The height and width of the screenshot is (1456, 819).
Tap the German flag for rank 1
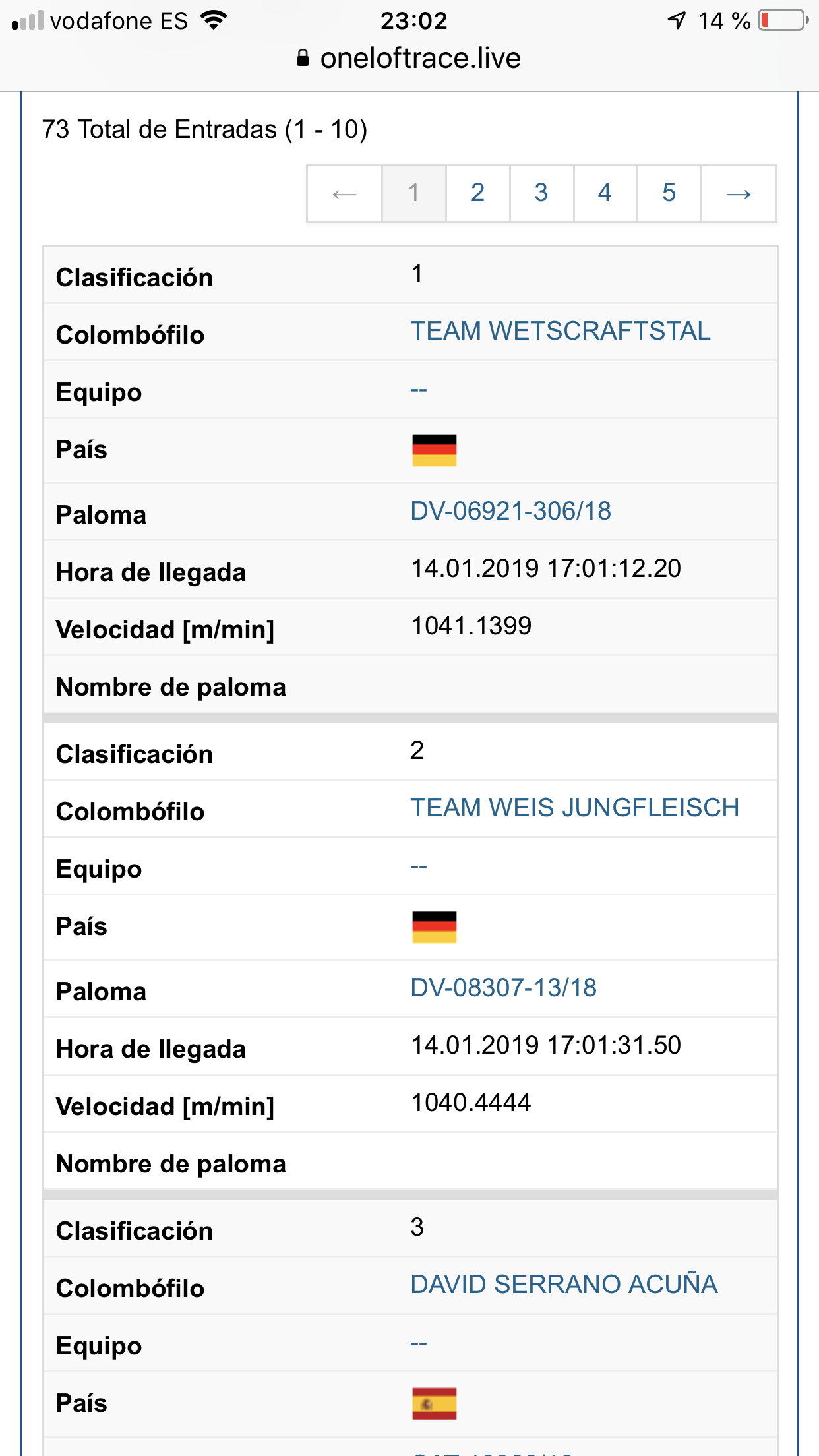click(434, 450)
